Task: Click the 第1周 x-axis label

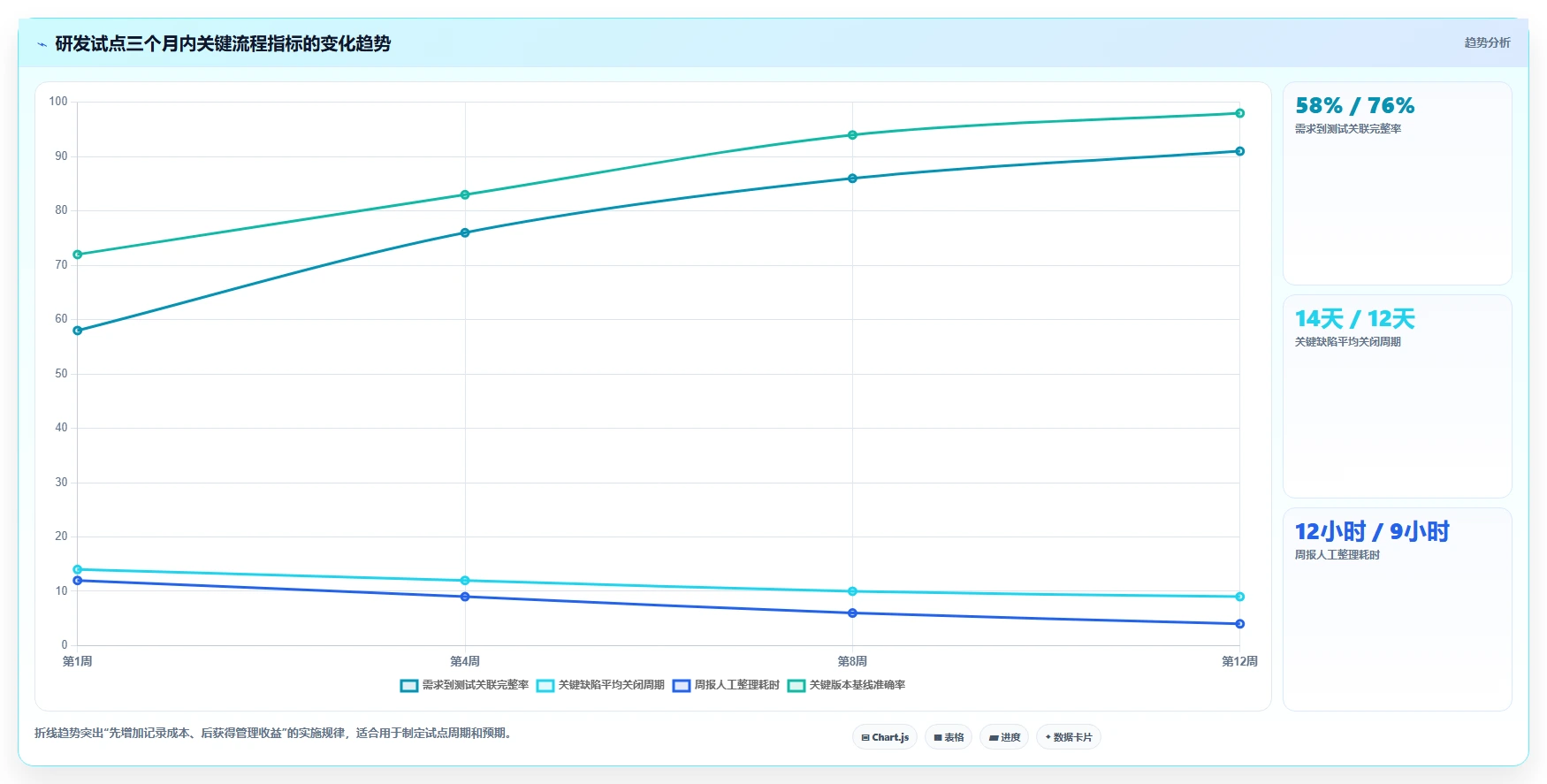Action: [78, 661]
